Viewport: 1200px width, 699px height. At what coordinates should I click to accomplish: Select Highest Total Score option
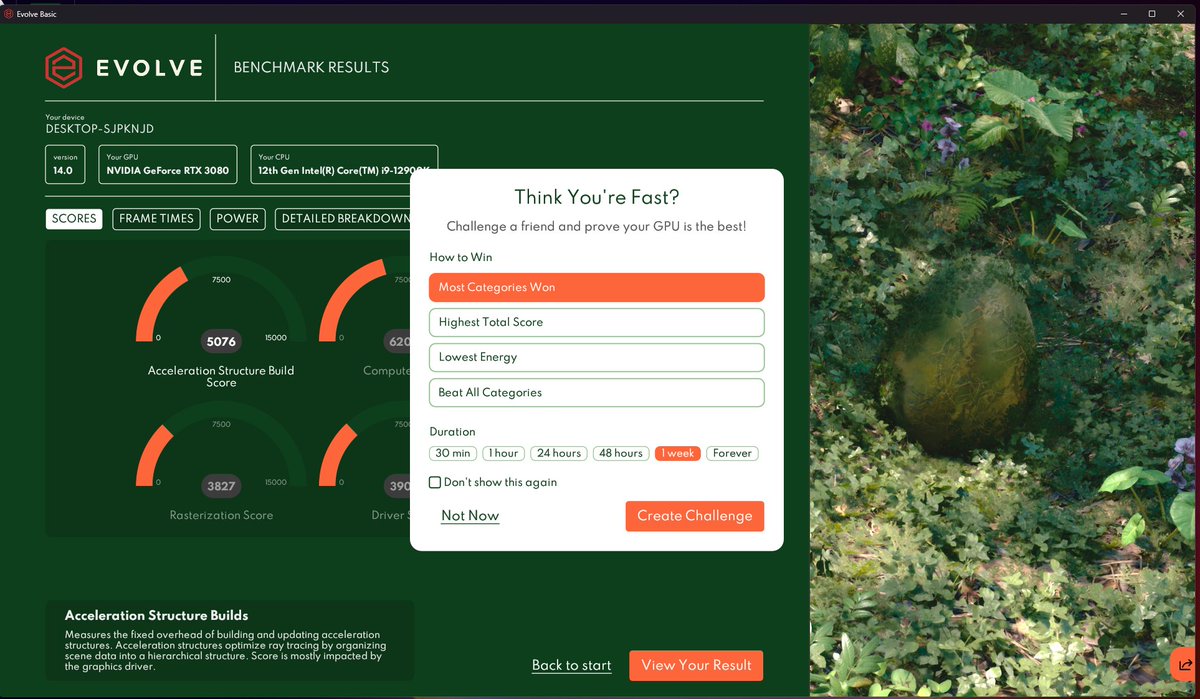pyautogui.click(x=597, y=322)
